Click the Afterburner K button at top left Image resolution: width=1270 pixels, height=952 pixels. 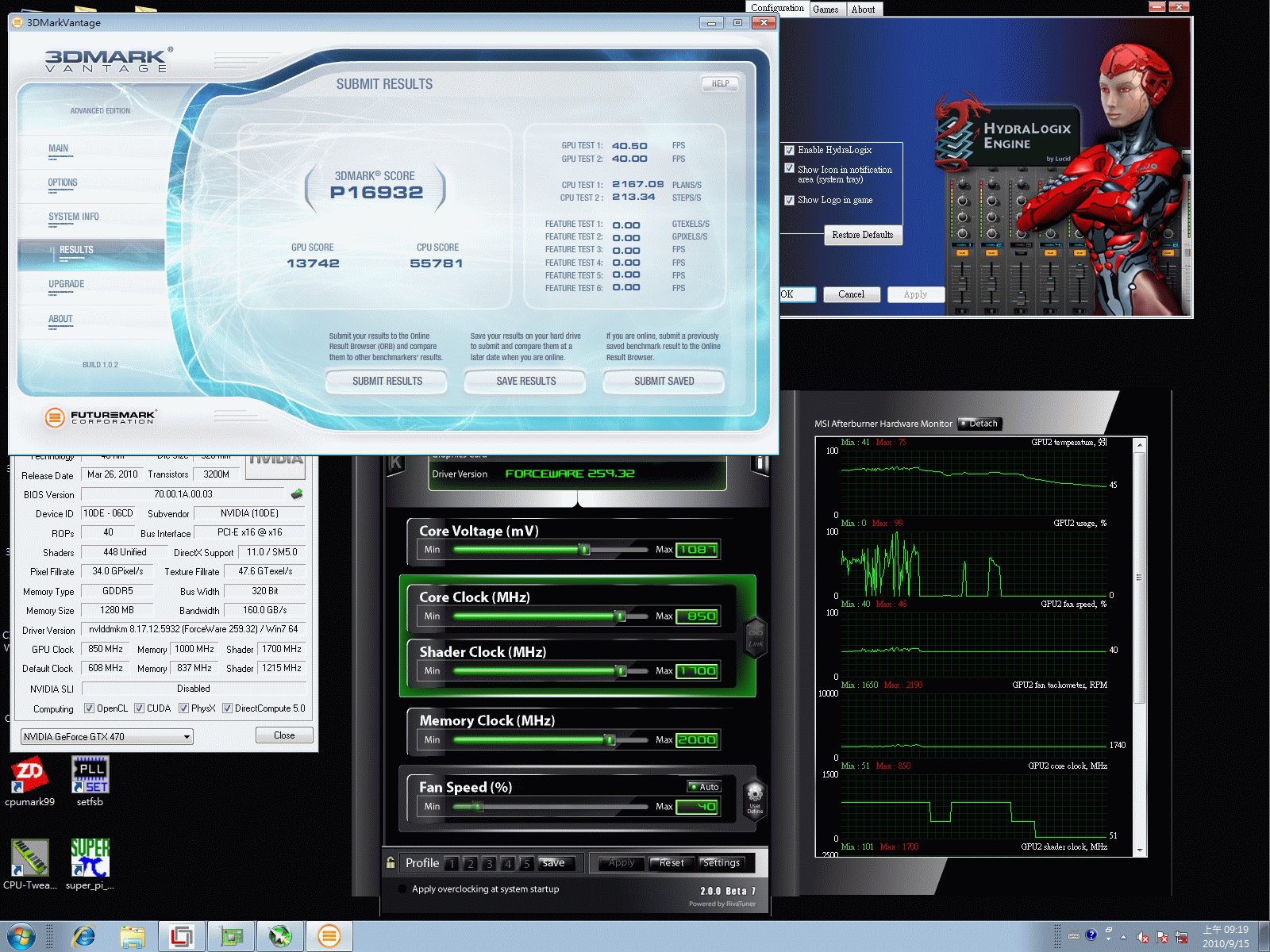point(395,463)
